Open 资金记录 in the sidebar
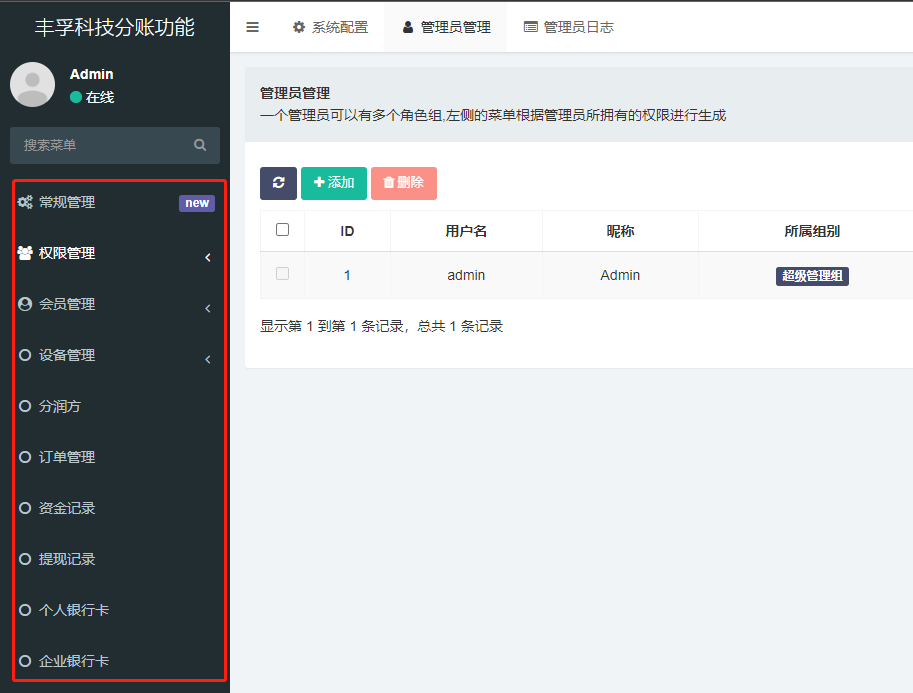 tap(67, 508)
